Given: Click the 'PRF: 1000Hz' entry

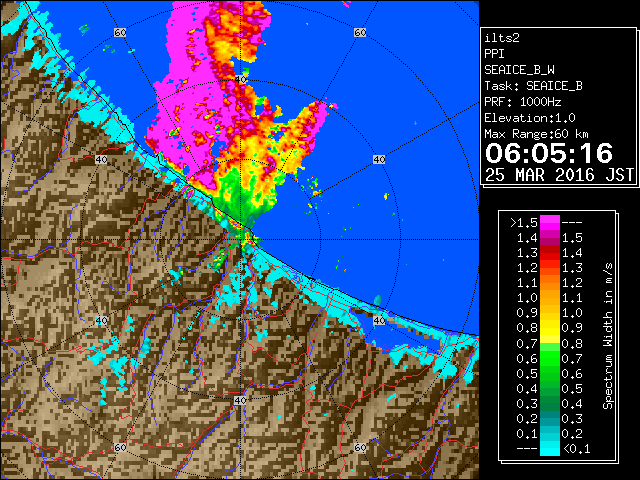Looking at the screenshot, I should point(523,102).
